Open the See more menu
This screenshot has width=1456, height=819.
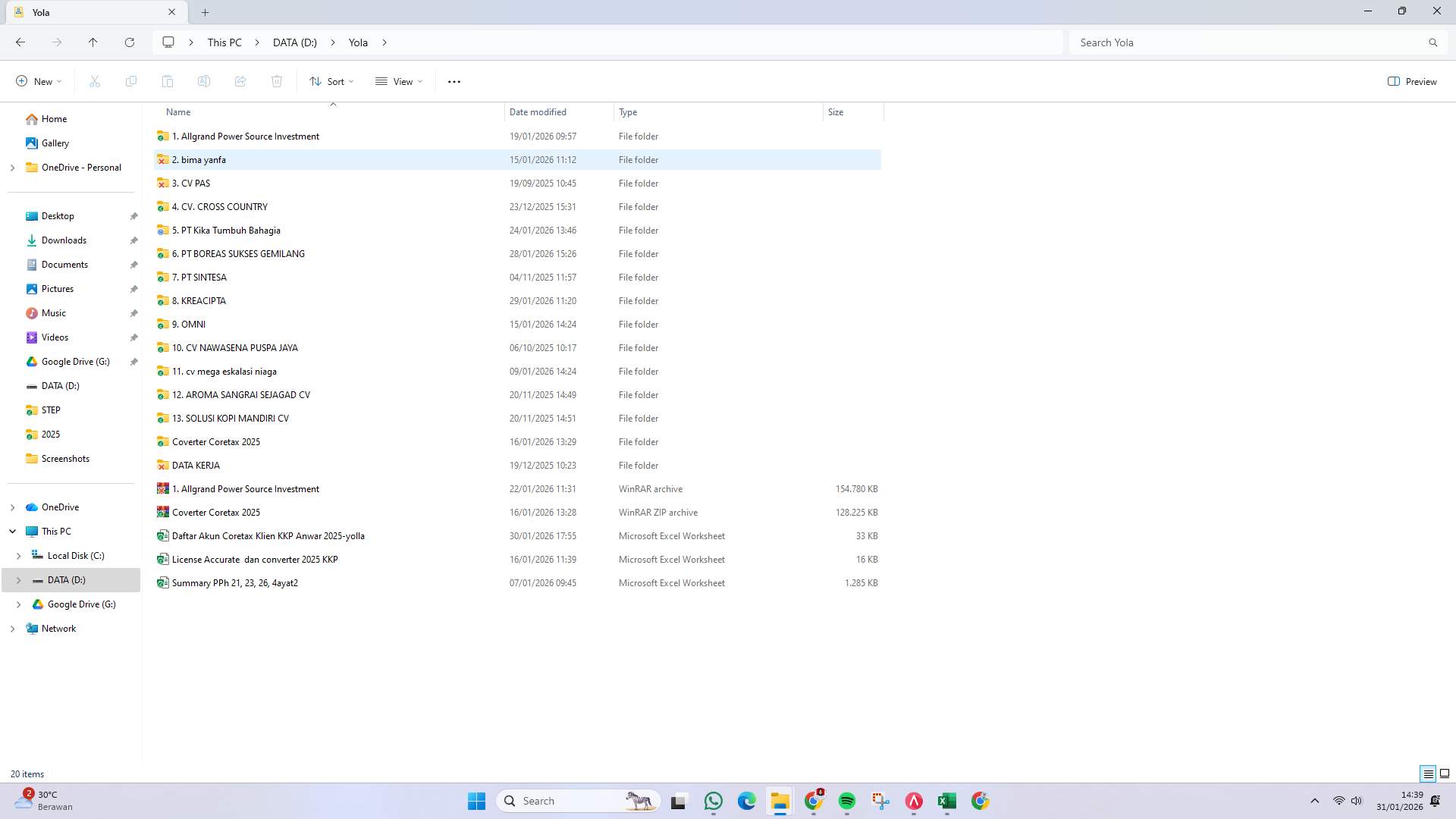pyautogui.click(x=453, y=81)
